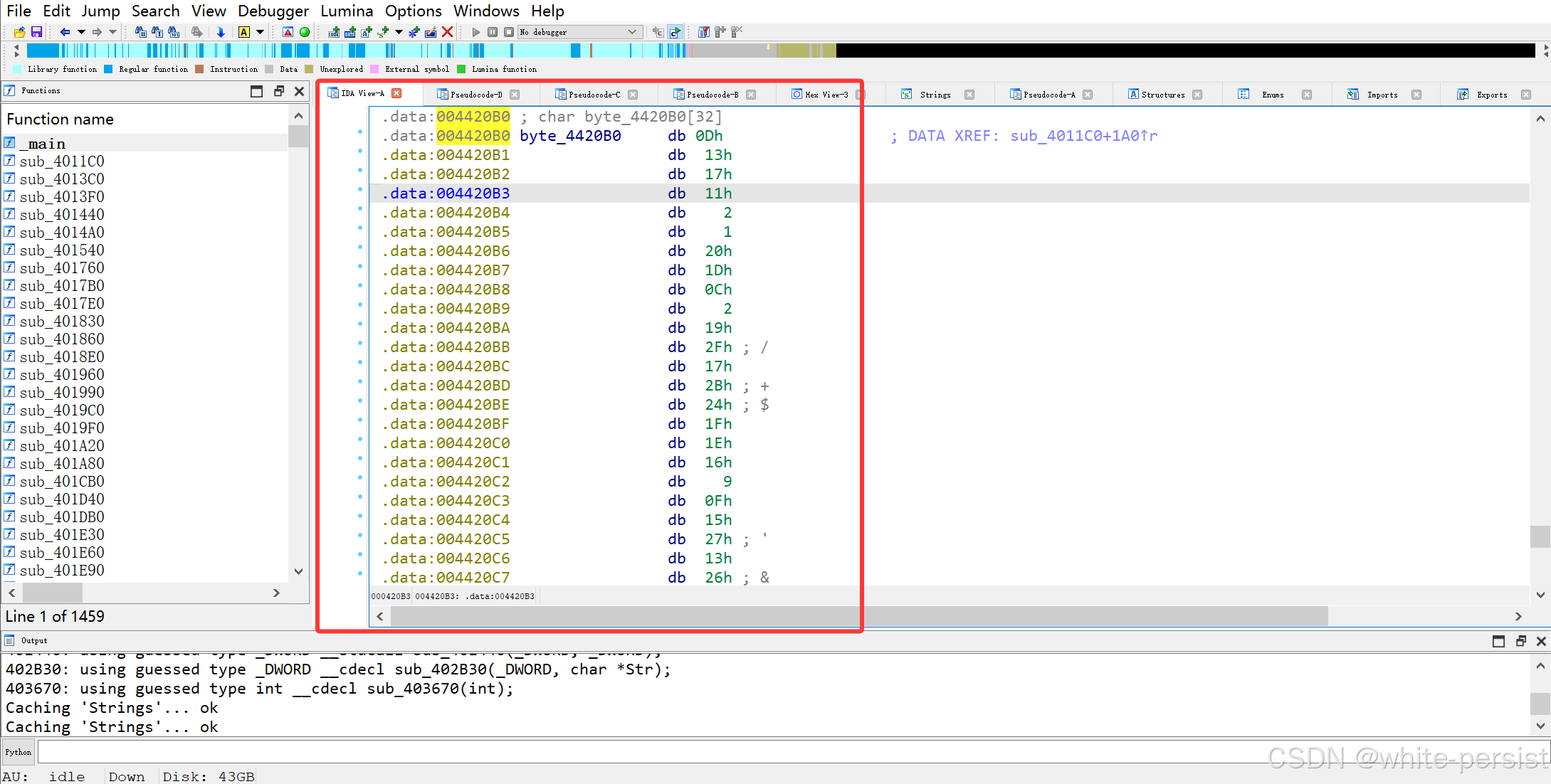The image size is (1551, 784).
Task: Switch to the Pseudocode-A tab
Action: pyautogui.click(x=1048, y=94)
